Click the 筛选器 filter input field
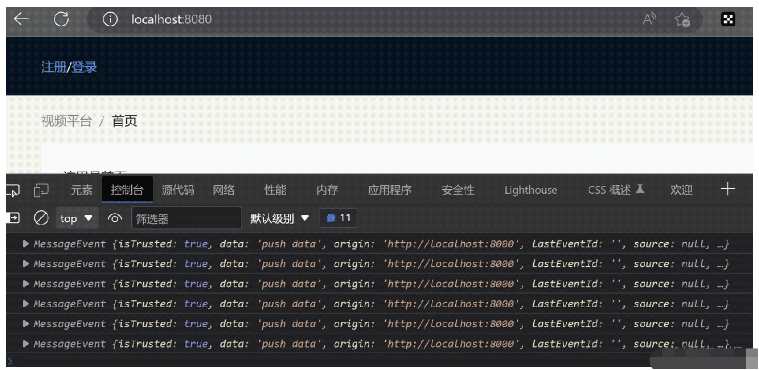 pos(186,218)
